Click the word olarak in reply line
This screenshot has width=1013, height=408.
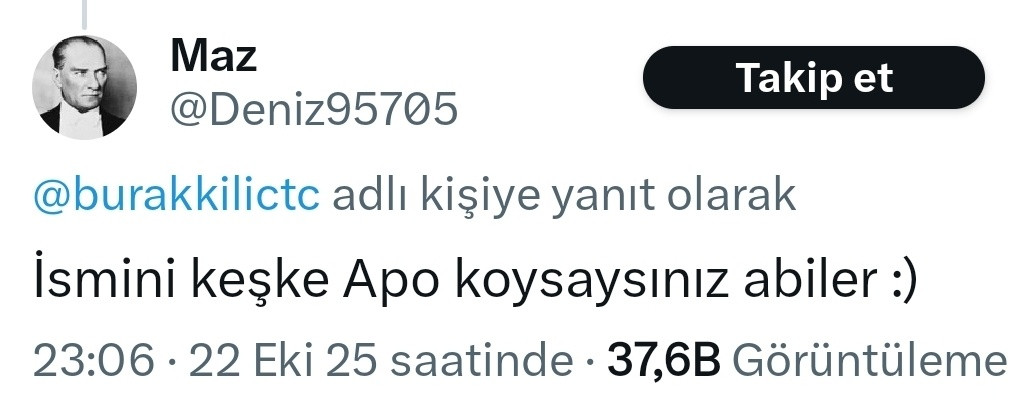point(731,197)
